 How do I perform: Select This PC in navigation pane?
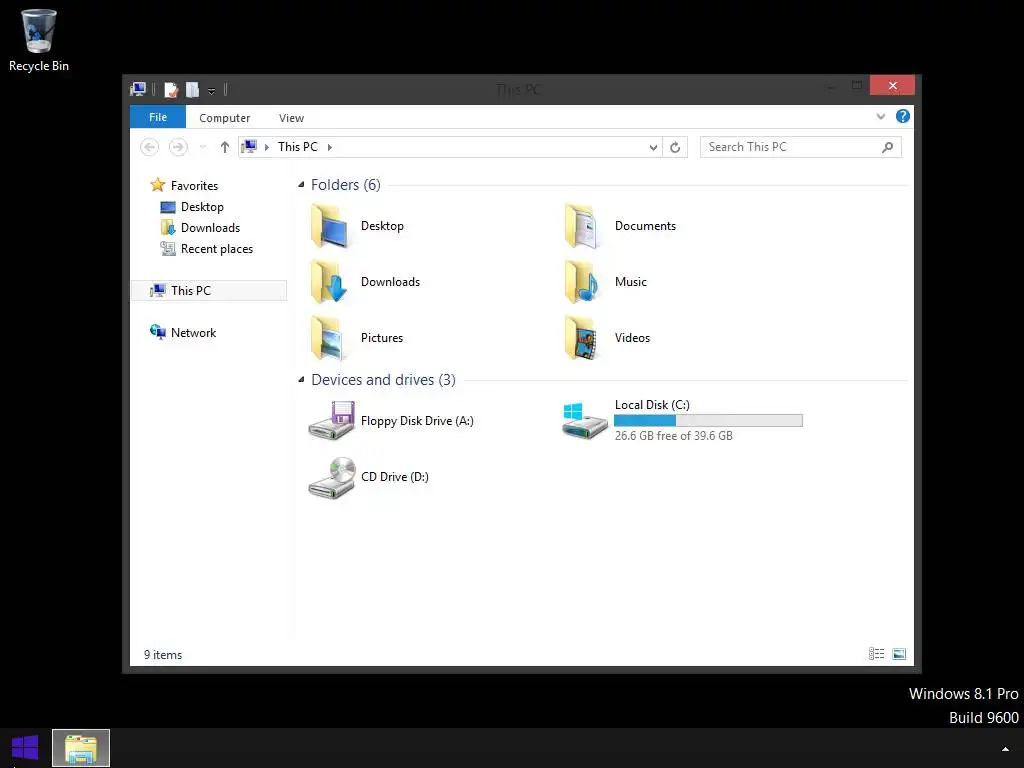(x=209, y=291)
